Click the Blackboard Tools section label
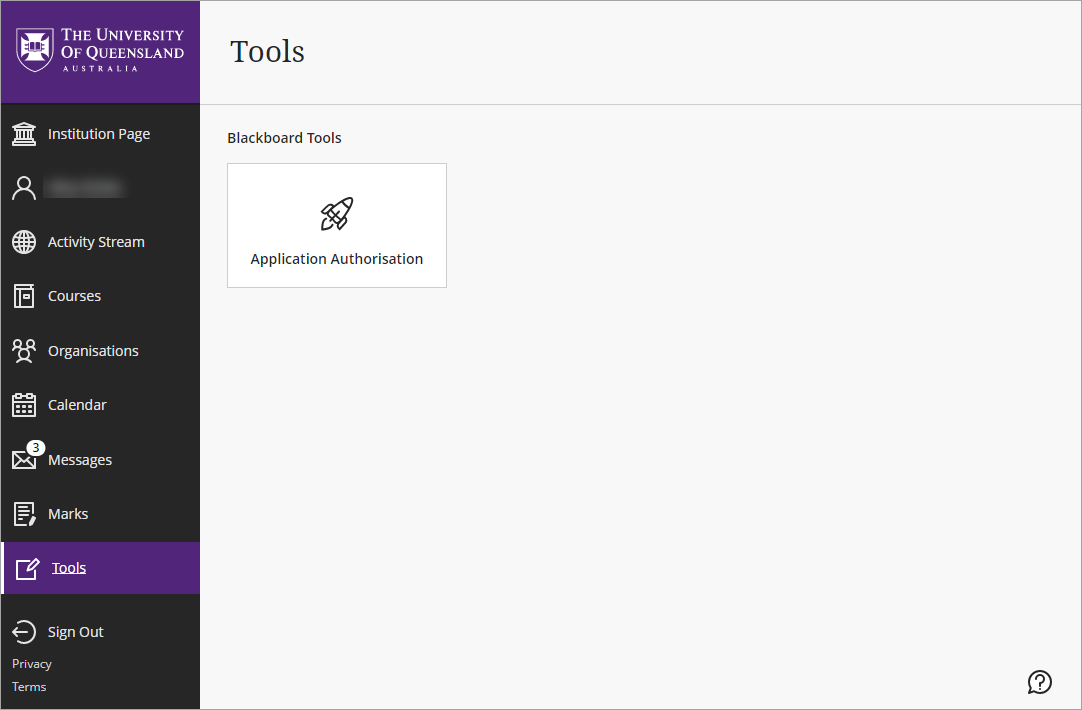1082x710 pixels. pyautogui.click(x=284, y=138)
